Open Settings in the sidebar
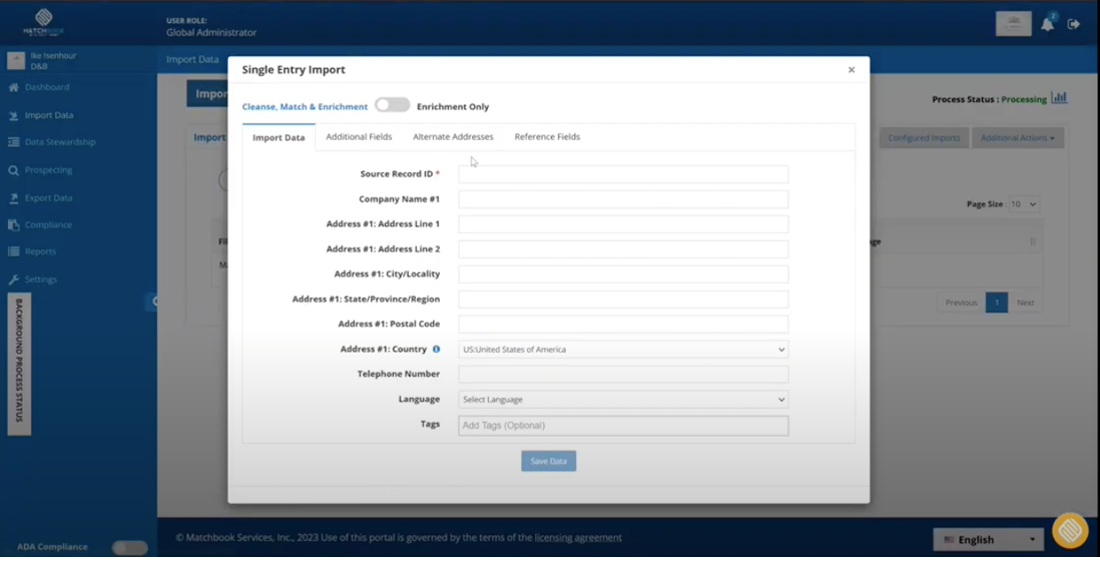This screenshot has width=1100, height=562. (x=41, y=280)
